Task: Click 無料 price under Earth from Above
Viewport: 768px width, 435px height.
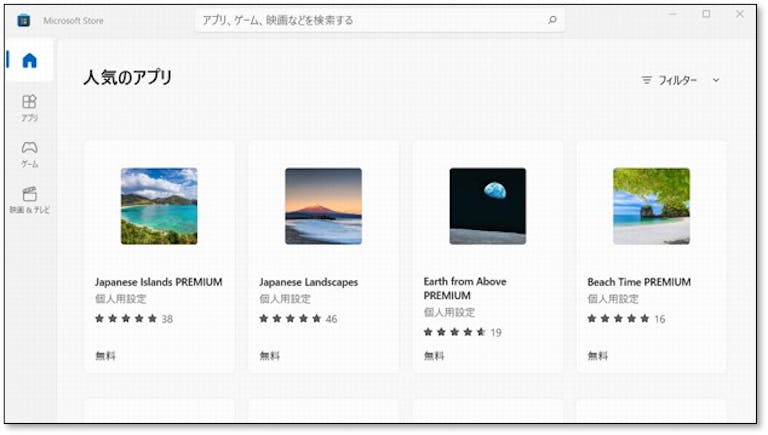Action: pos(434,356)
